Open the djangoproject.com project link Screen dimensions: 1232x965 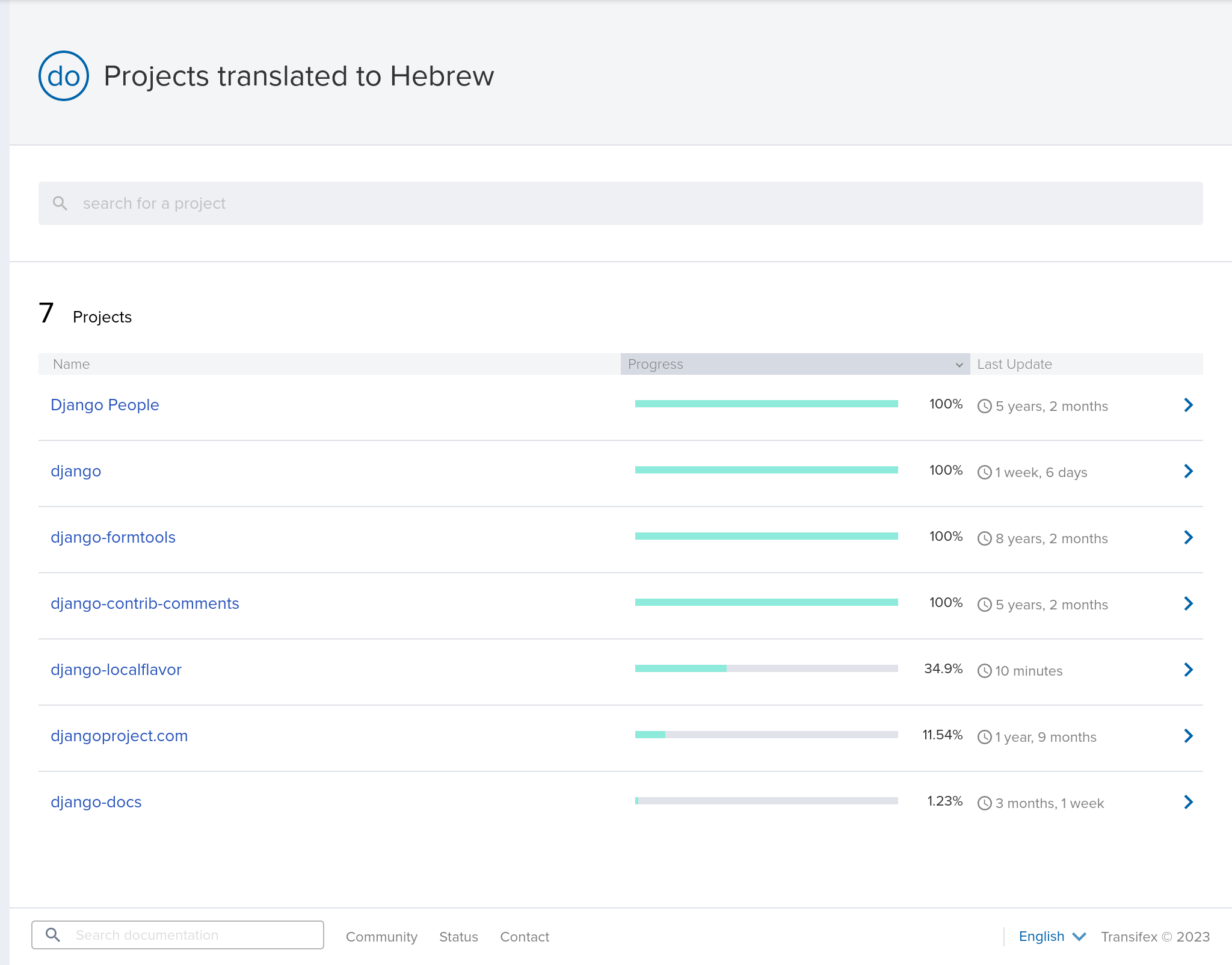pyautogui.click(x=119, y=736)
